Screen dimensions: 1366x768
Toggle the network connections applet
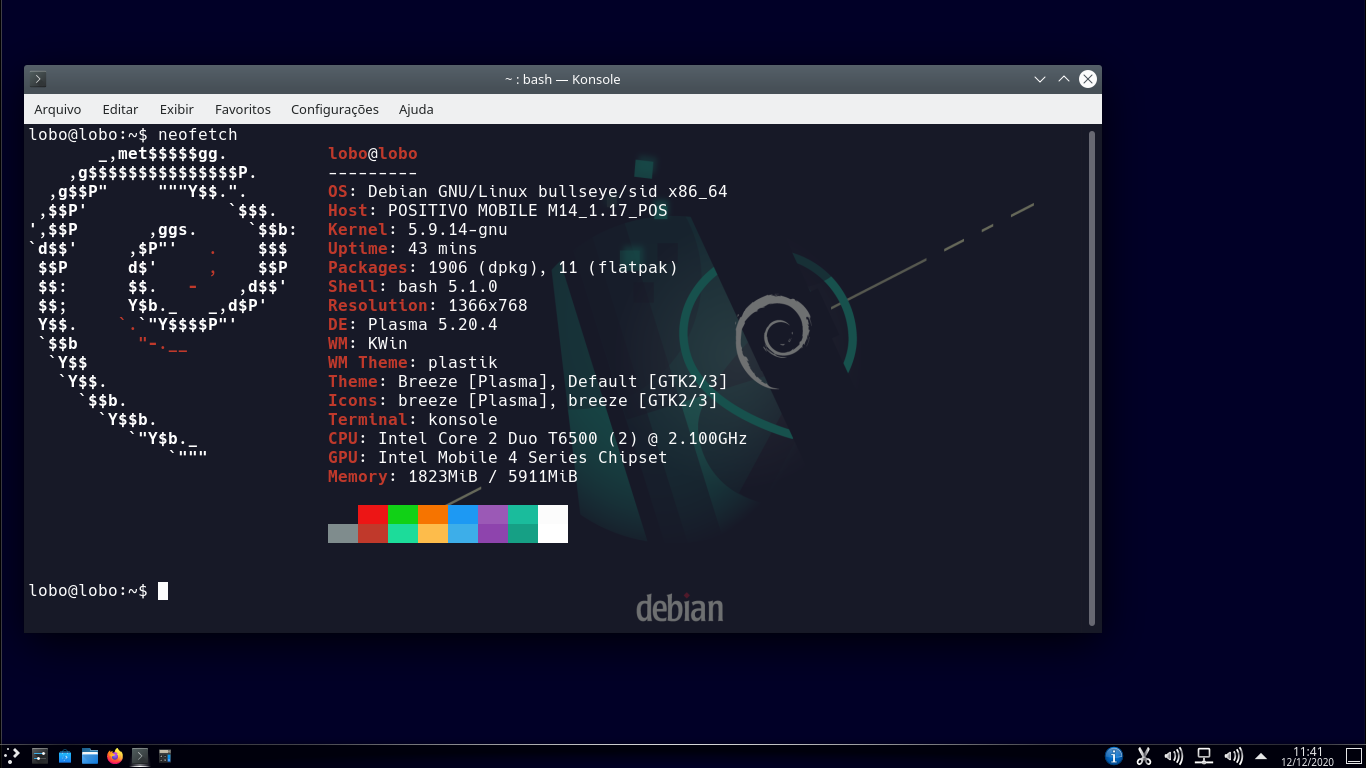pyautogui.click(x=1203, y=756)
